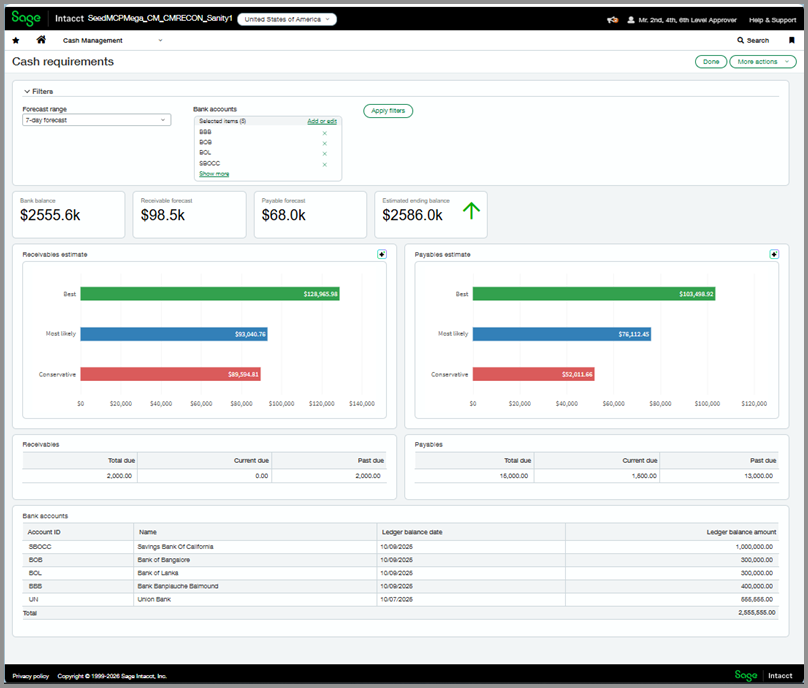Remove BOB from selected bank accounts
Image resolution: width=808 pixels, height=688 pixels.
pos(325,142)
